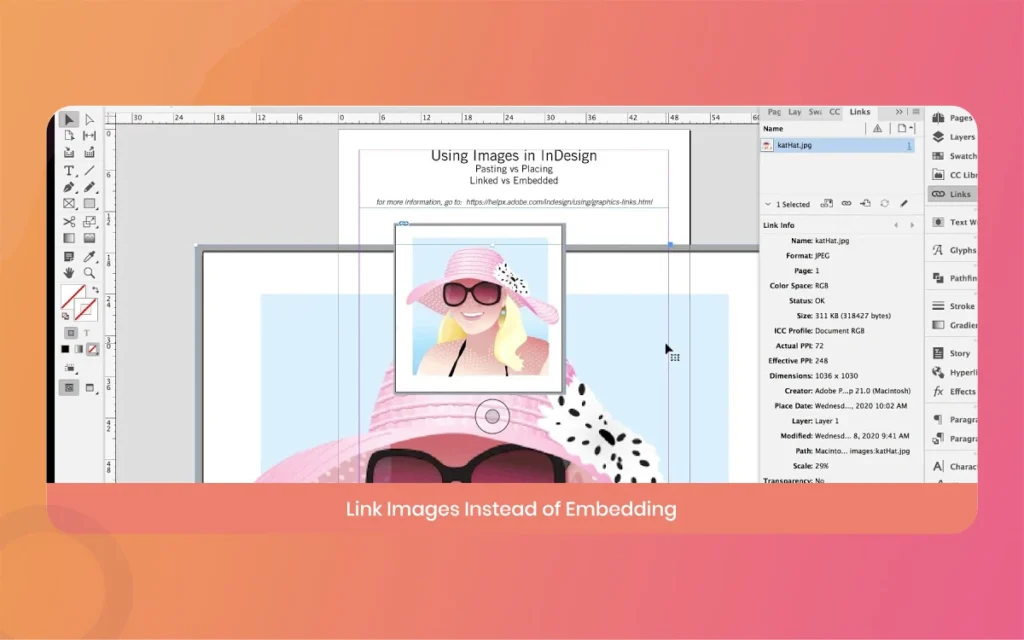This screenshot has width=1024, height=640.
Task: Pick the Content Collector tool
Action: click(69, 153)
